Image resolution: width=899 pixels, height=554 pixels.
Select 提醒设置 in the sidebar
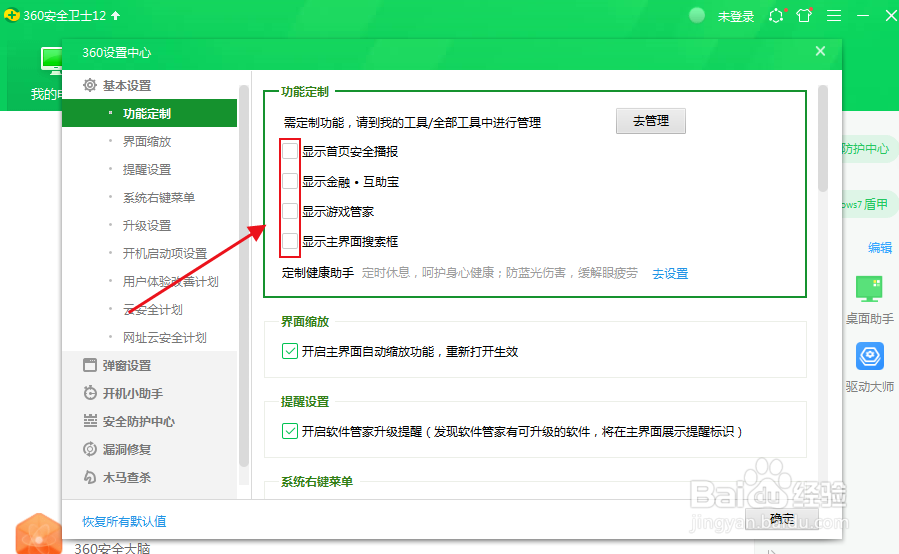click(x=149, y=169)
